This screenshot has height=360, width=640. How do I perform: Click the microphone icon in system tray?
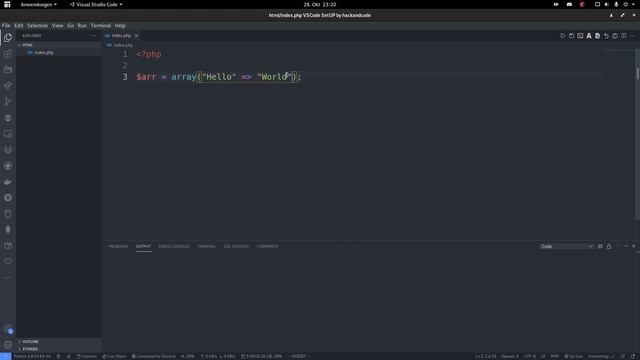point(616,4)
